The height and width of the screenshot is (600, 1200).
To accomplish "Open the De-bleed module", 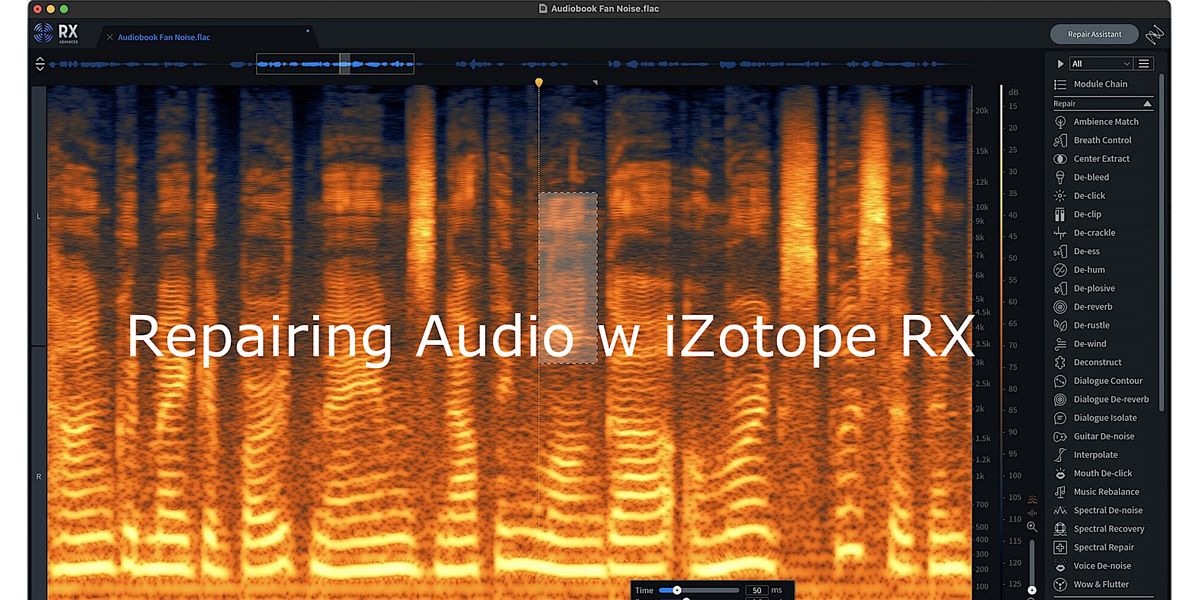I will tap(1082, 177).
